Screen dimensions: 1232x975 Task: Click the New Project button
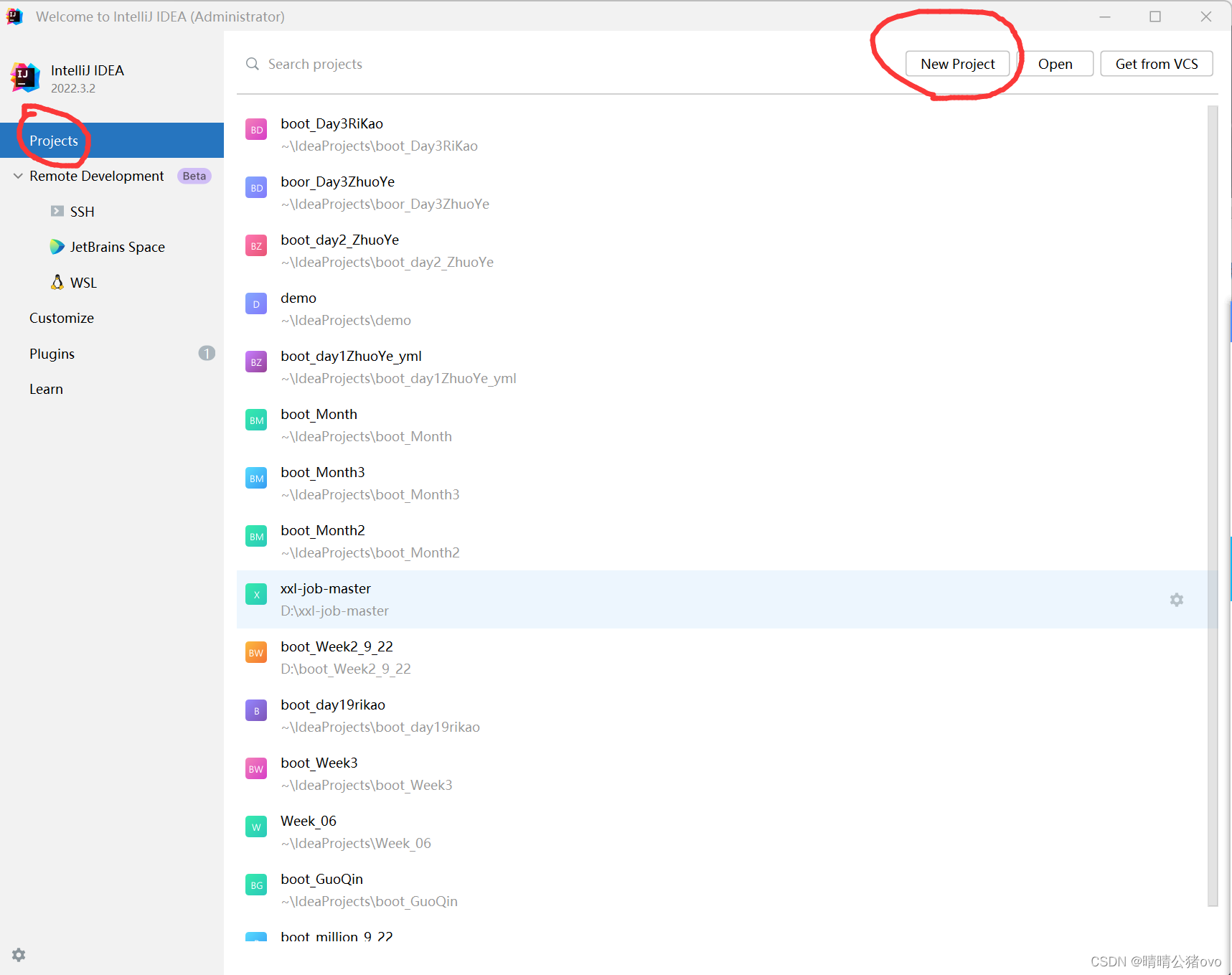[x=957, y=64]
